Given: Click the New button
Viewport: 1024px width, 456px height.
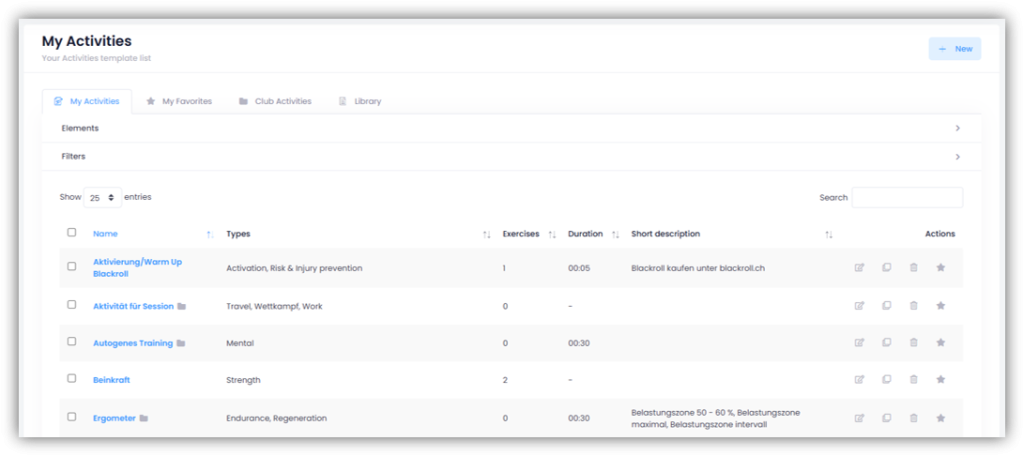Looking at the screenshot, I should pos(955,48).
